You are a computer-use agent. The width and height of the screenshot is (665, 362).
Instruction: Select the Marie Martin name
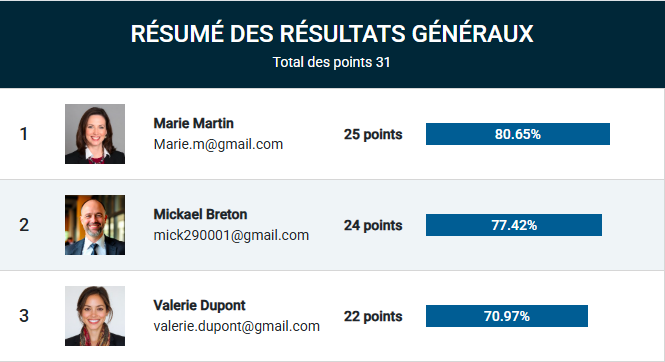(x=193, y=123)
